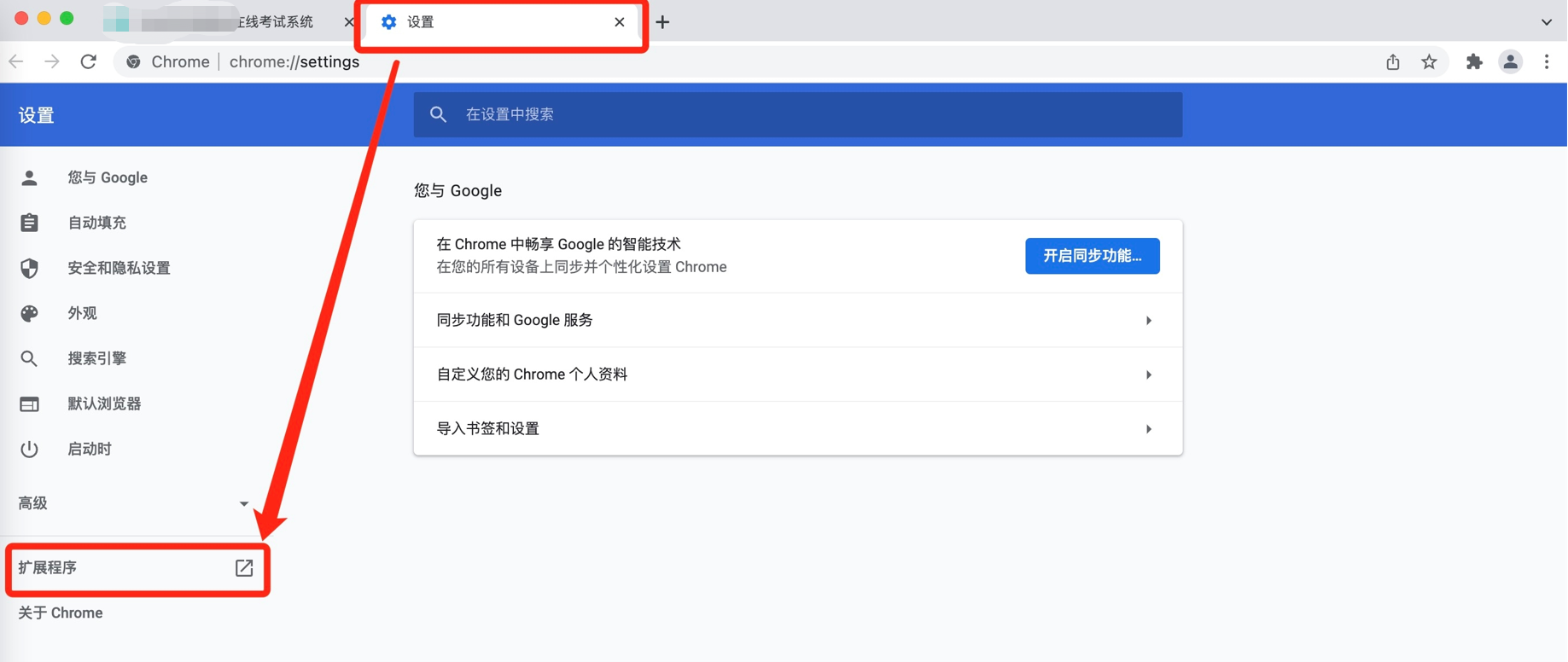The width and height of the screenshot is (1568, 662).
Task: Click the clipboard icon beside 自动填充
Action: pos(29,223)
